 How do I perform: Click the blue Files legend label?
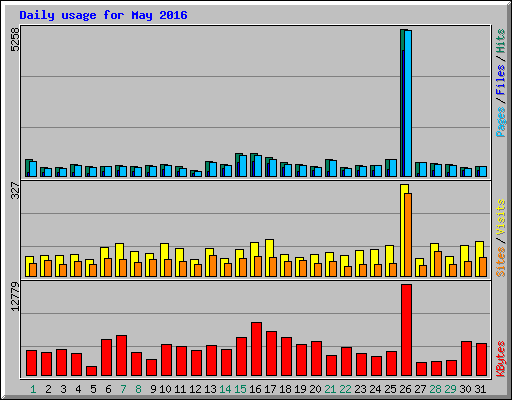pyautogui.click(x=501, y=80)
